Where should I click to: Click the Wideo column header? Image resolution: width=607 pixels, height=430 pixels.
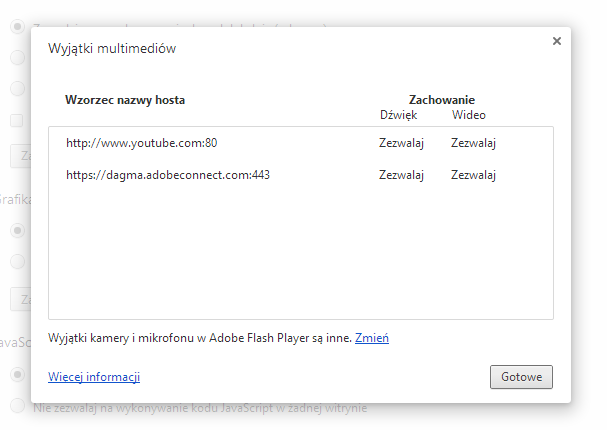point(468,115)
